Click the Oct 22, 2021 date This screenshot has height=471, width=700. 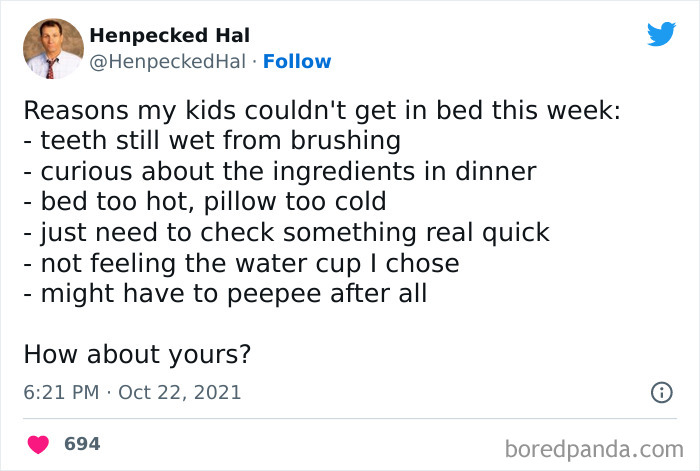tap(180, 392)
